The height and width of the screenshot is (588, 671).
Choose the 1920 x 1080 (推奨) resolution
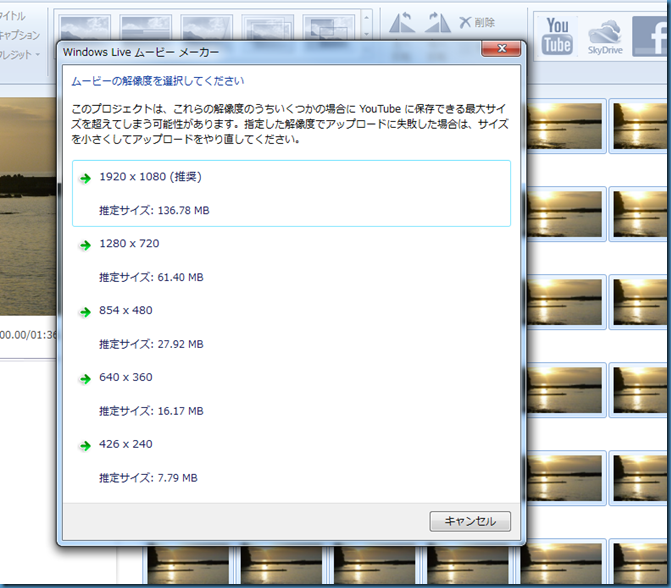pos(291,193)
